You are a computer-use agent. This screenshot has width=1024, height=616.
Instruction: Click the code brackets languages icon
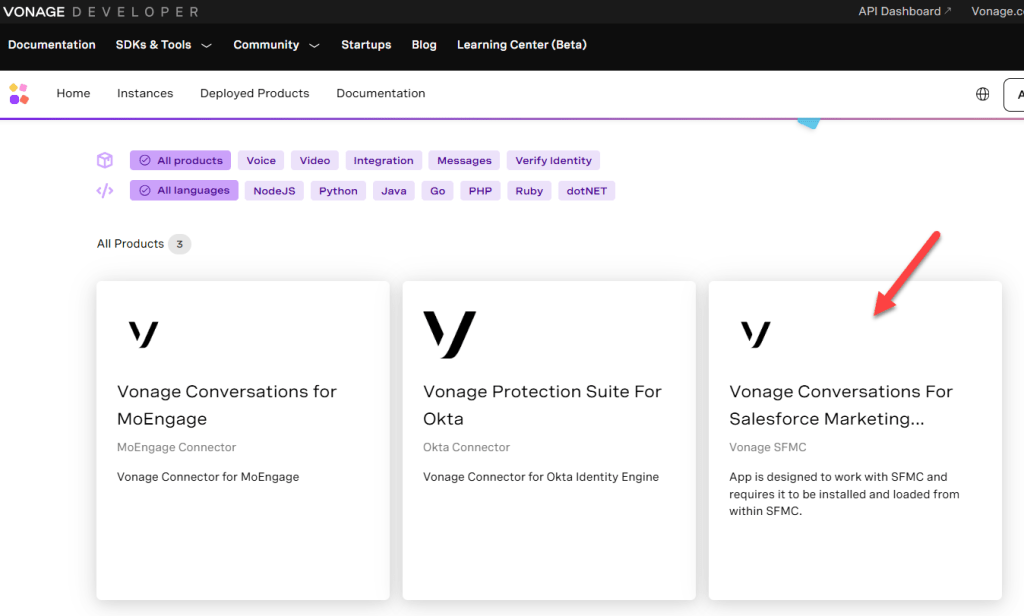click(x=104, y=191)
